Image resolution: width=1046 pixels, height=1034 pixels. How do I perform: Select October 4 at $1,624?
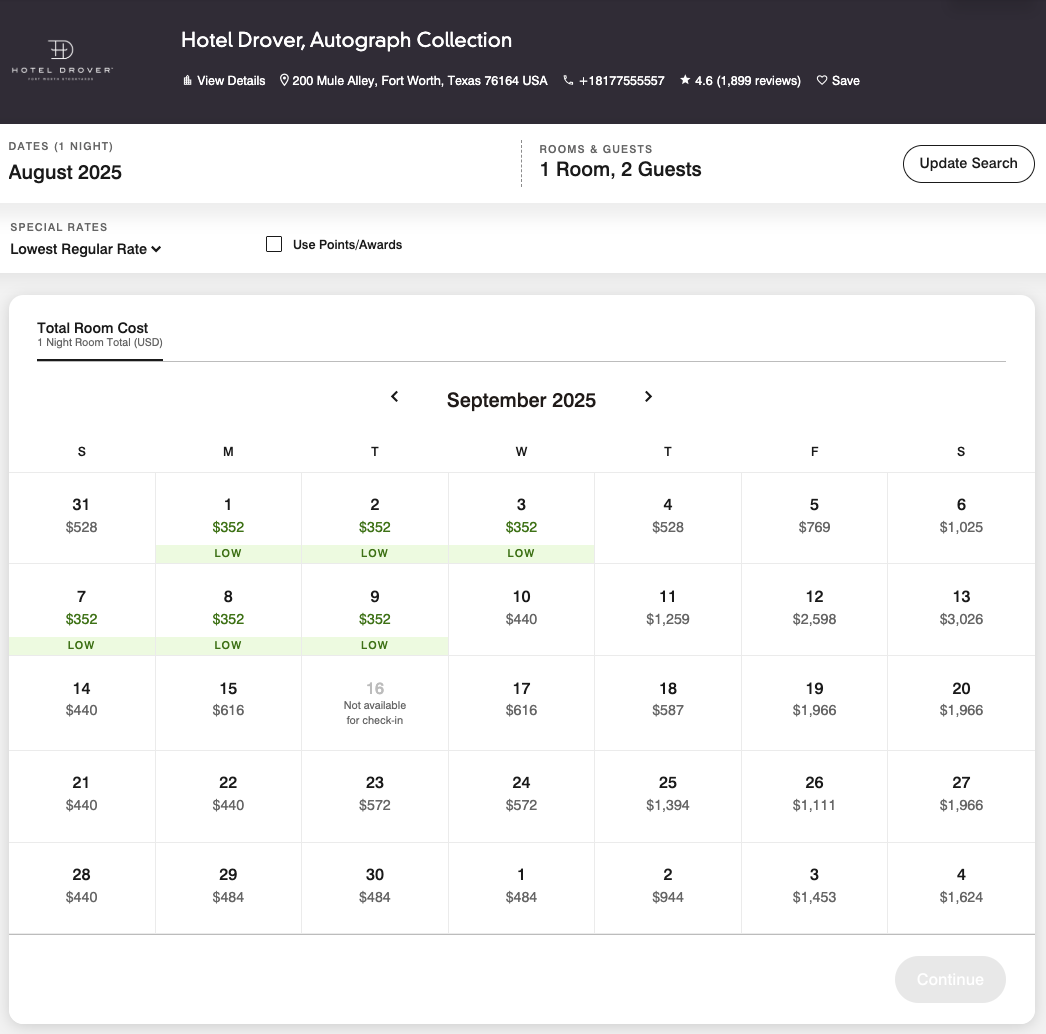(961, 889)
